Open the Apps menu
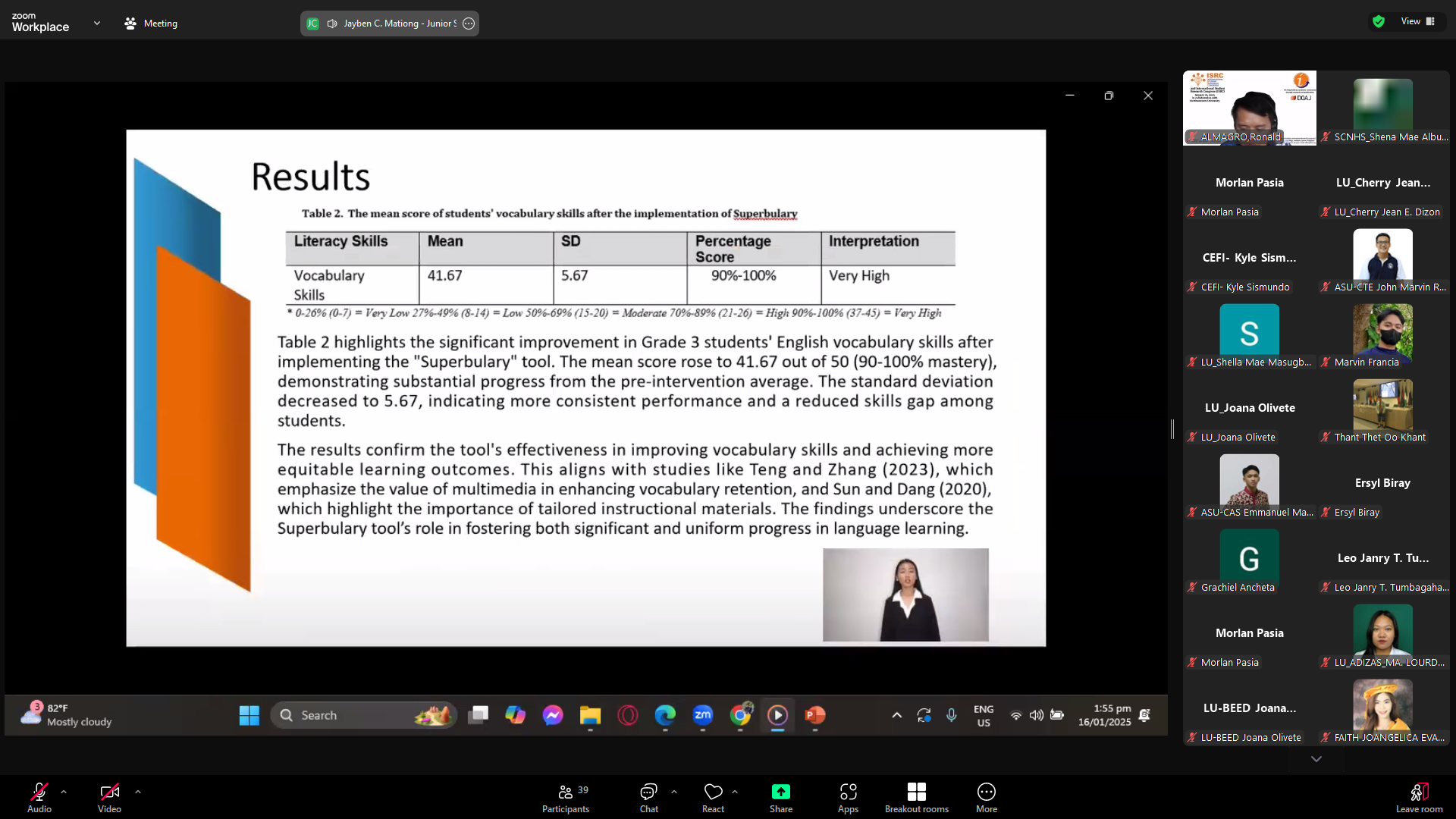1456x819 pixels. [848, 797]
